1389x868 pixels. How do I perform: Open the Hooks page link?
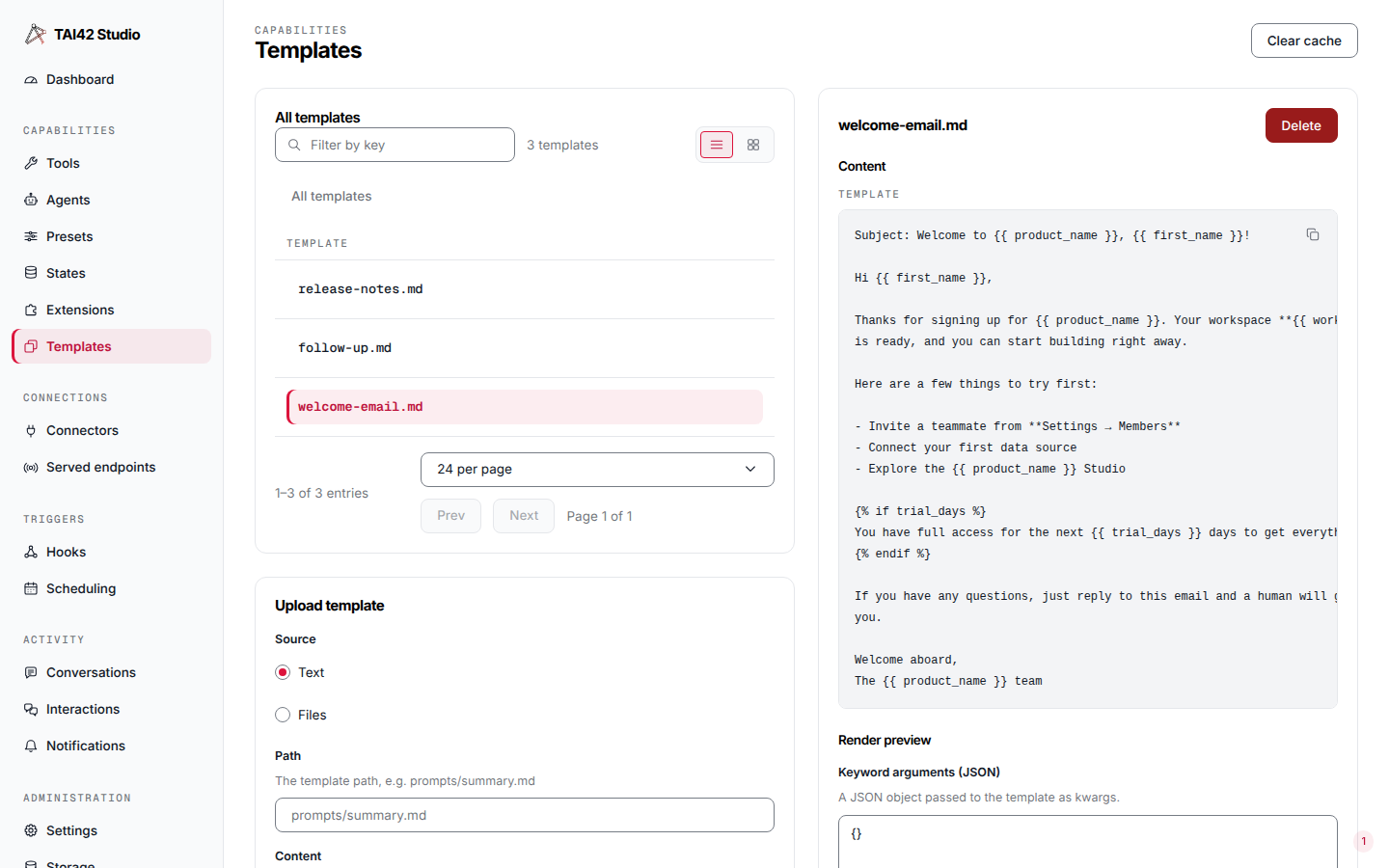(112, 553)
